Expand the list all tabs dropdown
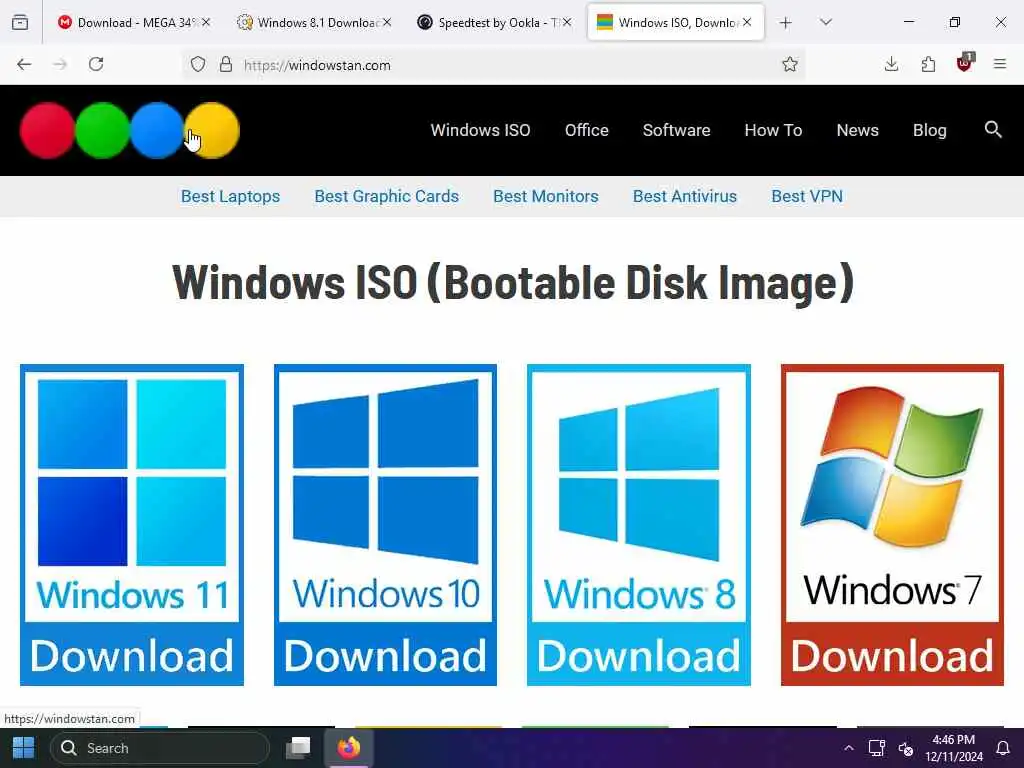Viewport: 1024px width, 768px height. [x=826, y=22]
